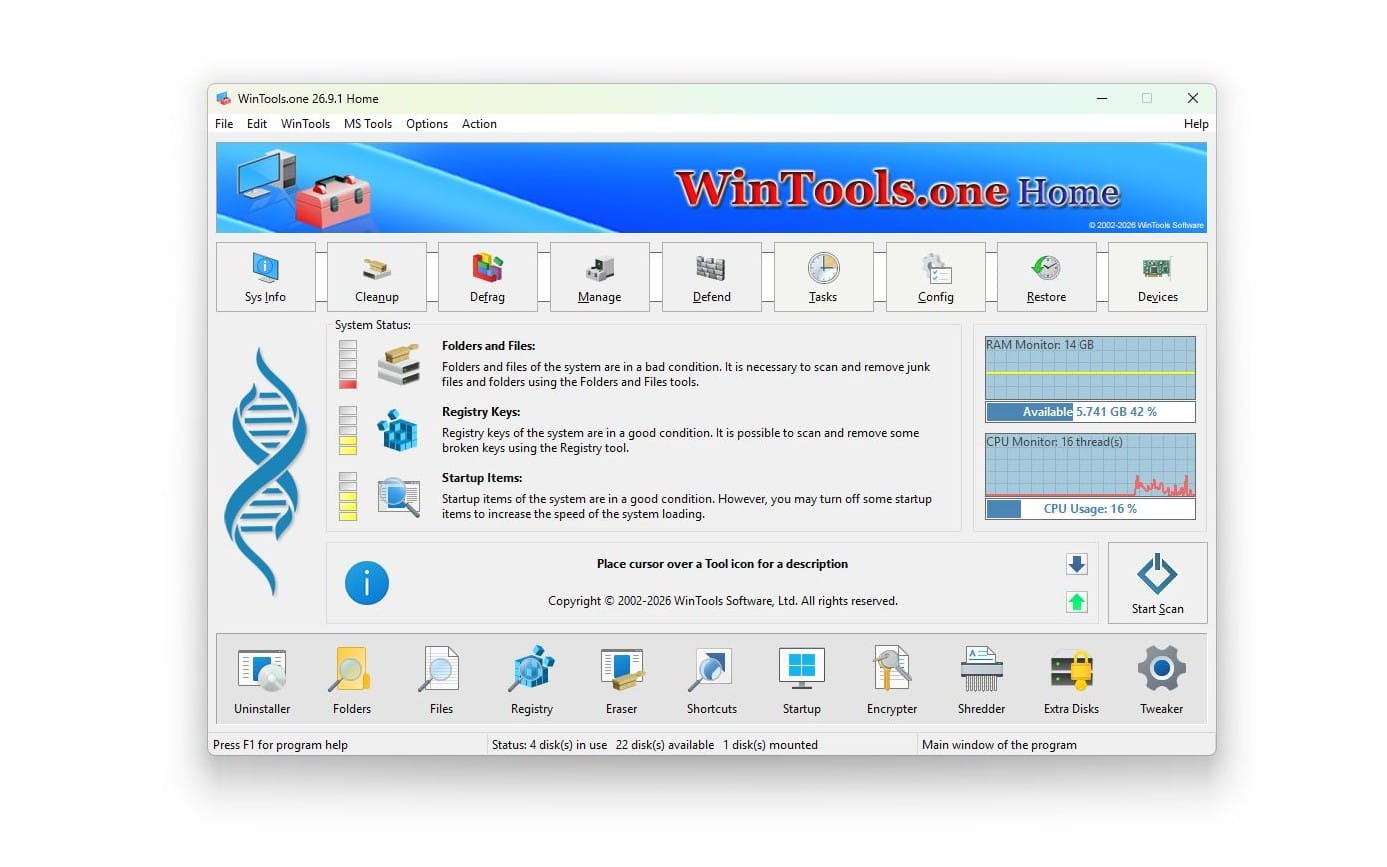This screenshot has height=867, width=1387.
Task: Click the Start Scan button
Action: click(1158, 583)
